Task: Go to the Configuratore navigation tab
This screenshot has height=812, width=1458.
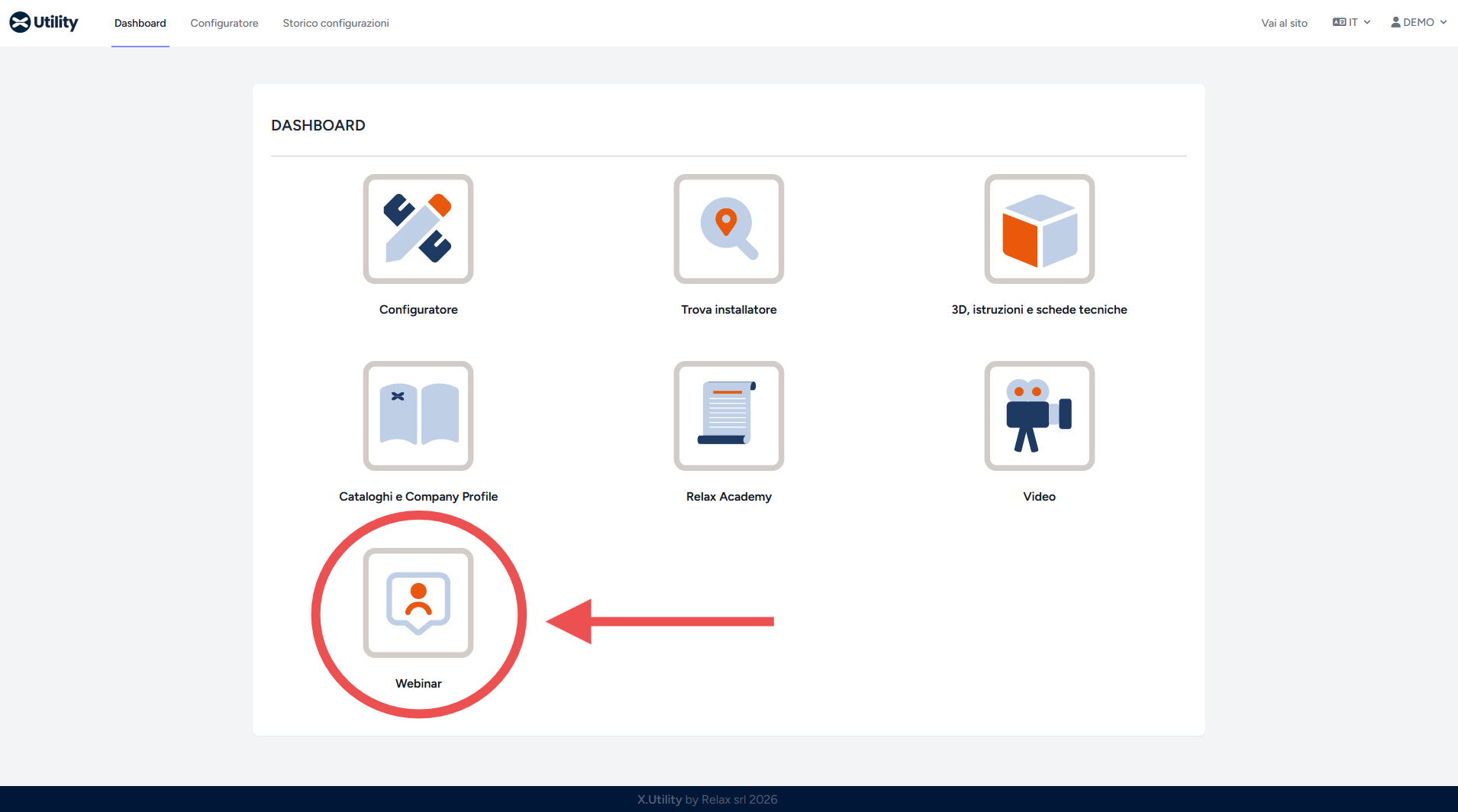Action: click(x=224, y=24)
